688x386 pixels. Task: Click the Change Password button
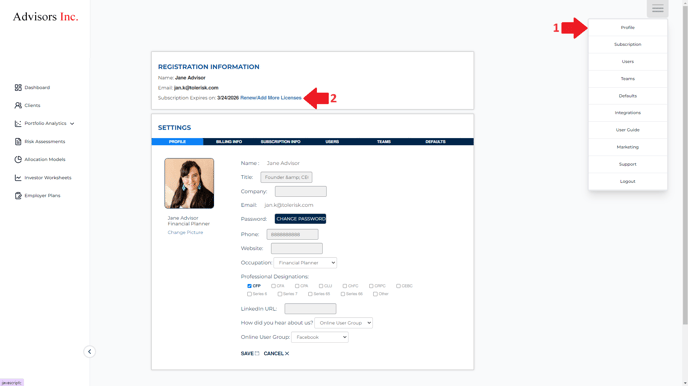point(301,219)
